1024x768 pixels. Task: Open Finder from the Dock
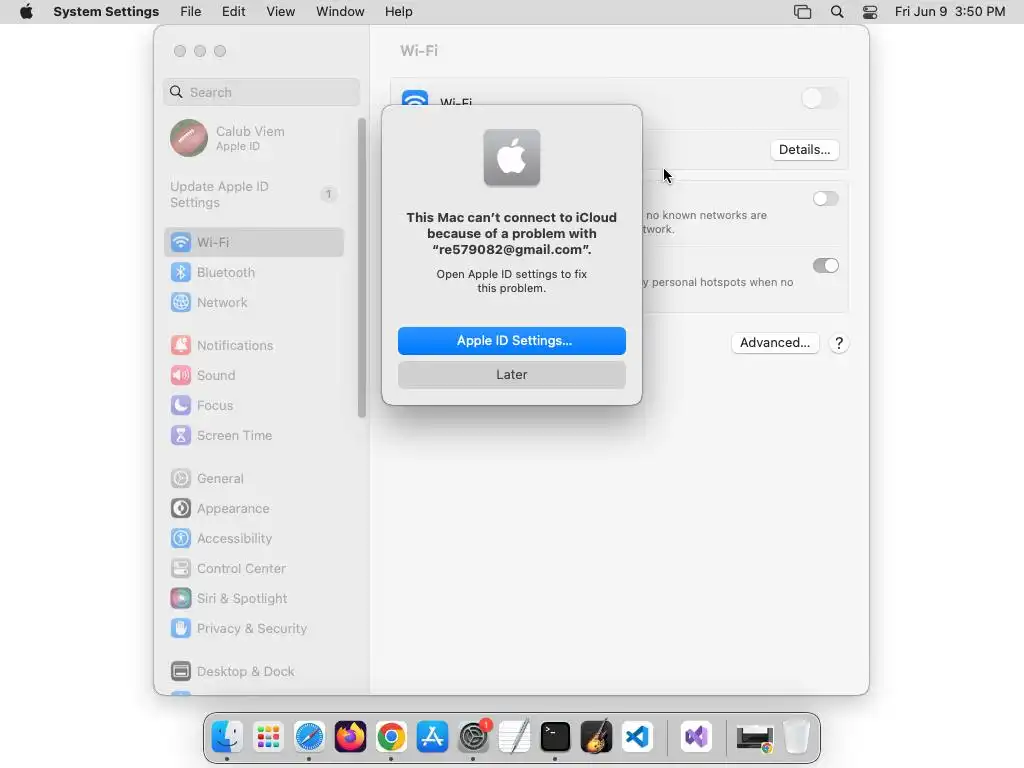tap(227, 737)
